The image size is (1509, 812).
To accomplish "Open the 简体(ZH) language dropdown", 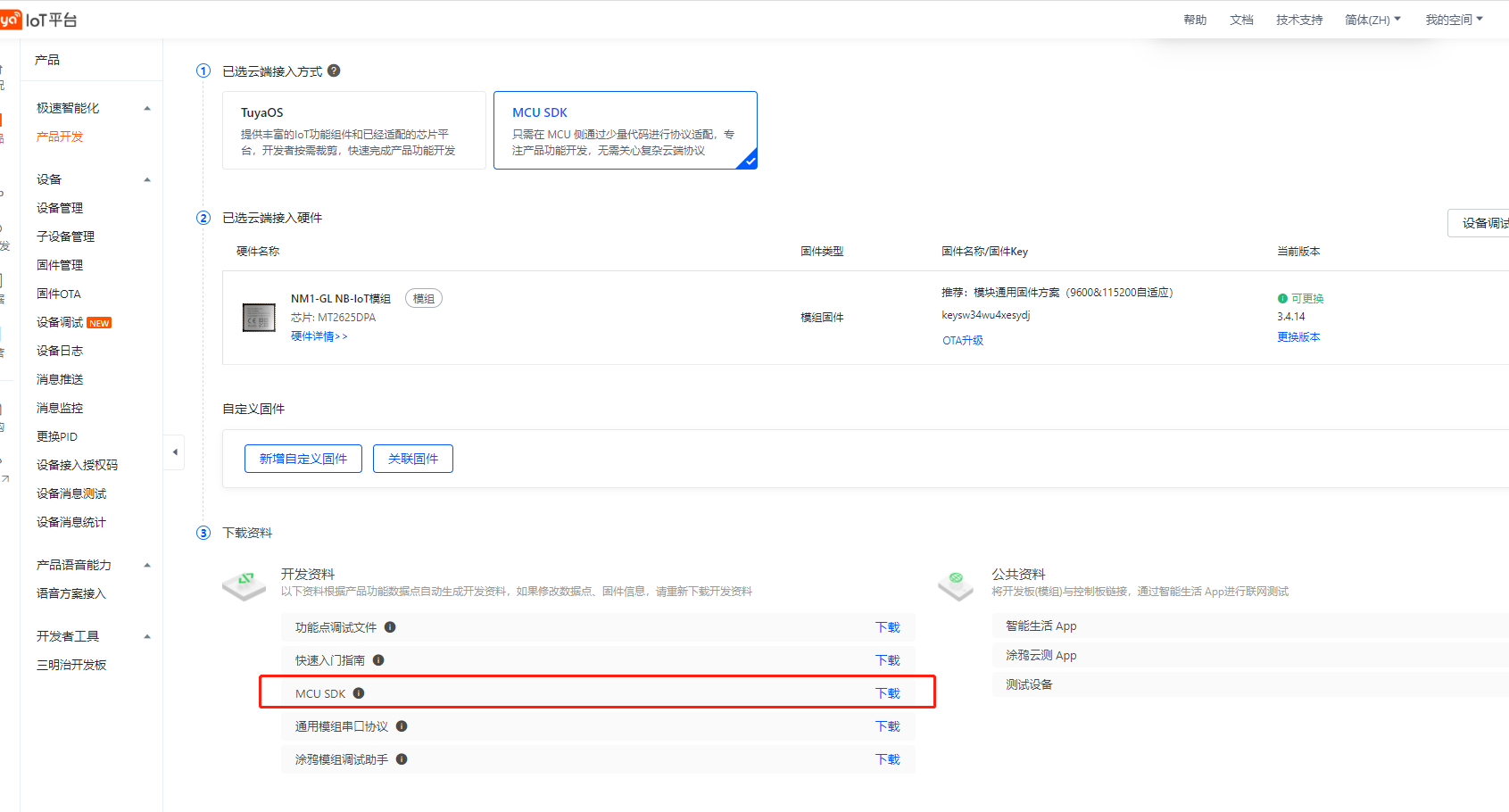I will pos(1372,20).
